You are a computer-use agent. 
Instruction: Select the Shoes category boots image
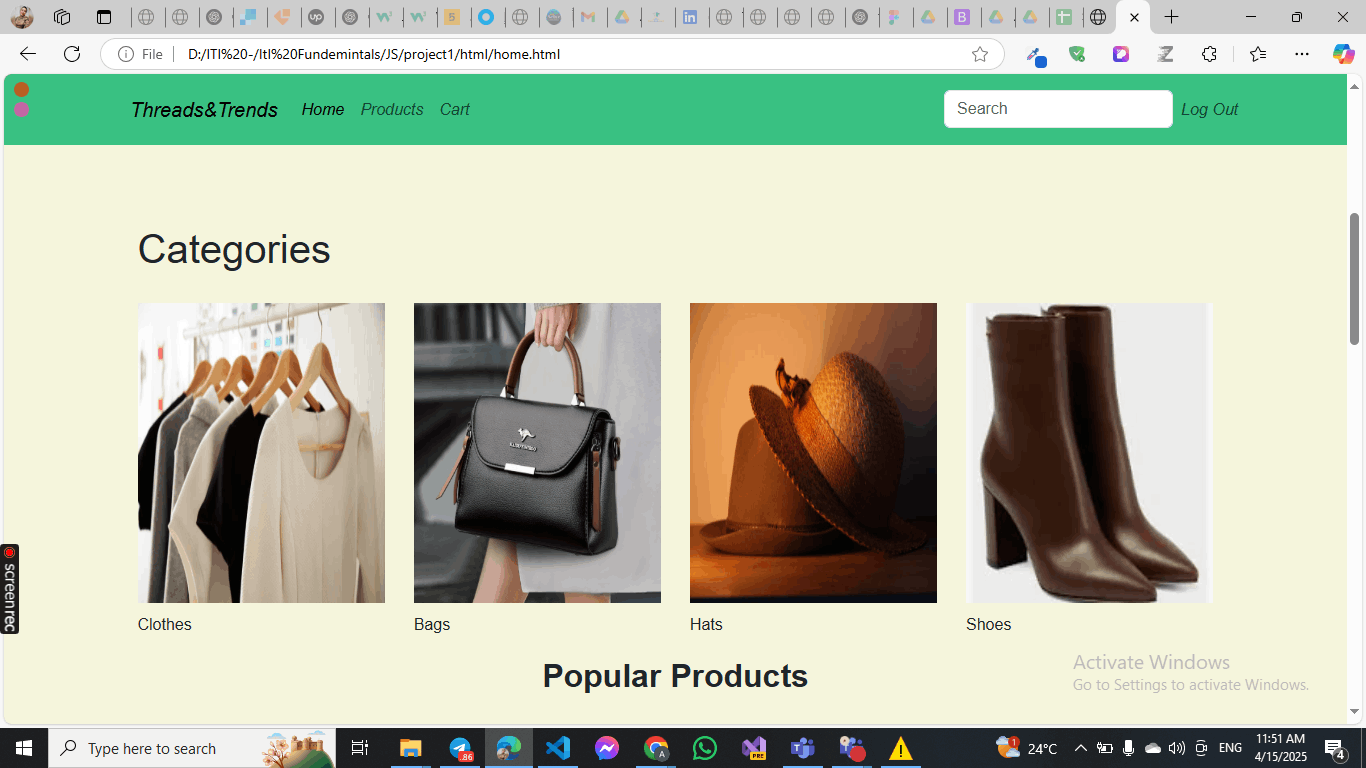1089,452
